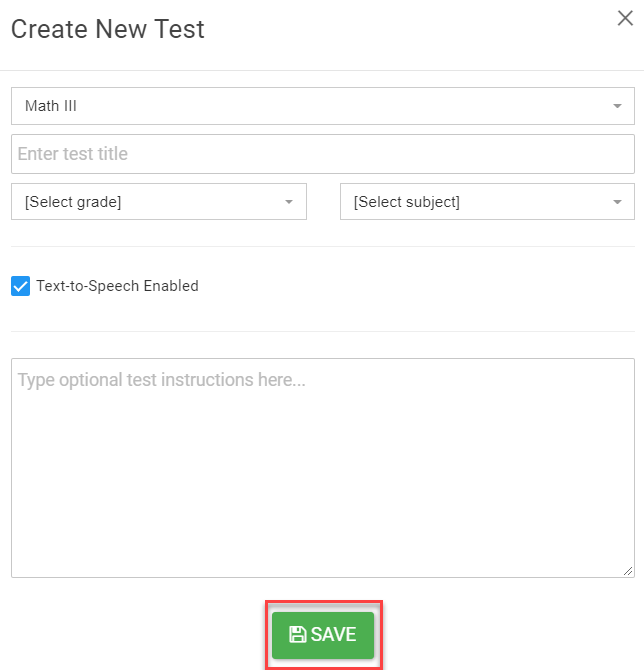This screenshot has height=670, width=644.
Task: Choose a different class than Math III
Action: coord(323,106)
